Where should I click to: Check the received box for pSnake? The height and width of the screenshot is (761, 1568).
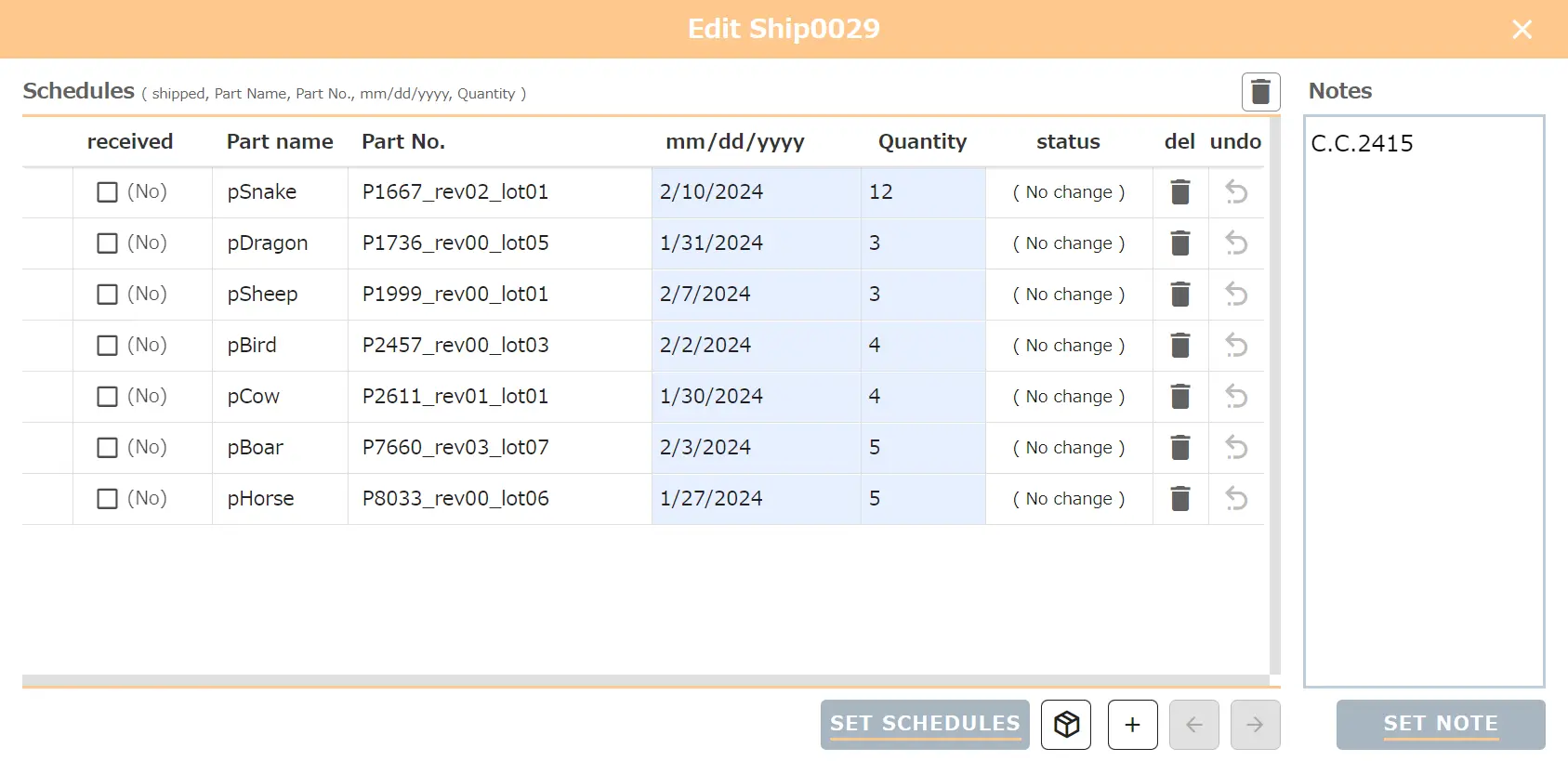[108, 192]
